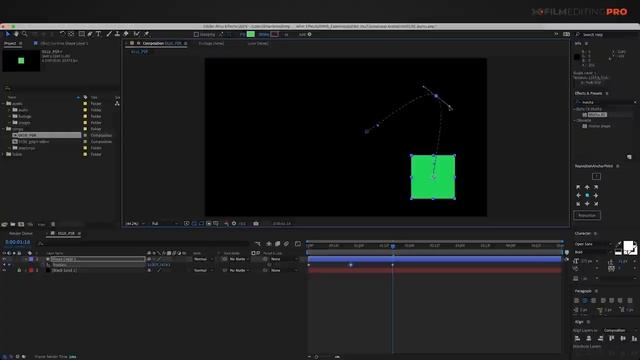Screen dimensions: 640x360
Task: Select the Puppet Pin tool
Action: coord(146,34)
